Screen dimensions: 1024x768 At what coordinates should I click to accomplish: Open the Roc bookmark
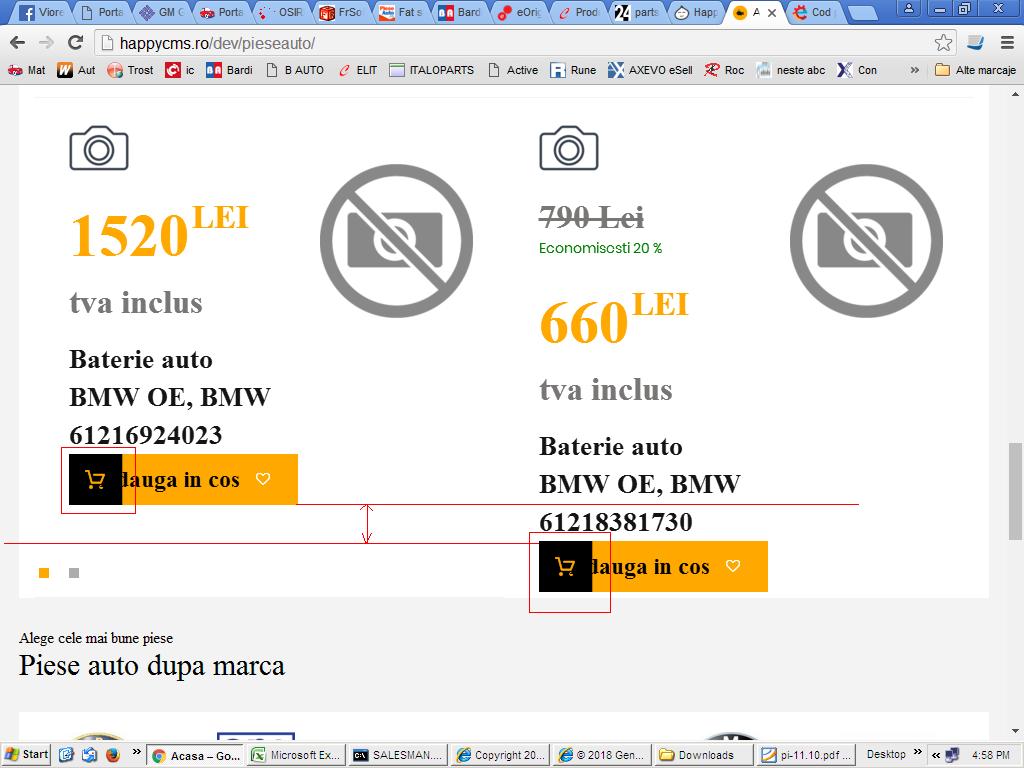[x=724, y=70]
